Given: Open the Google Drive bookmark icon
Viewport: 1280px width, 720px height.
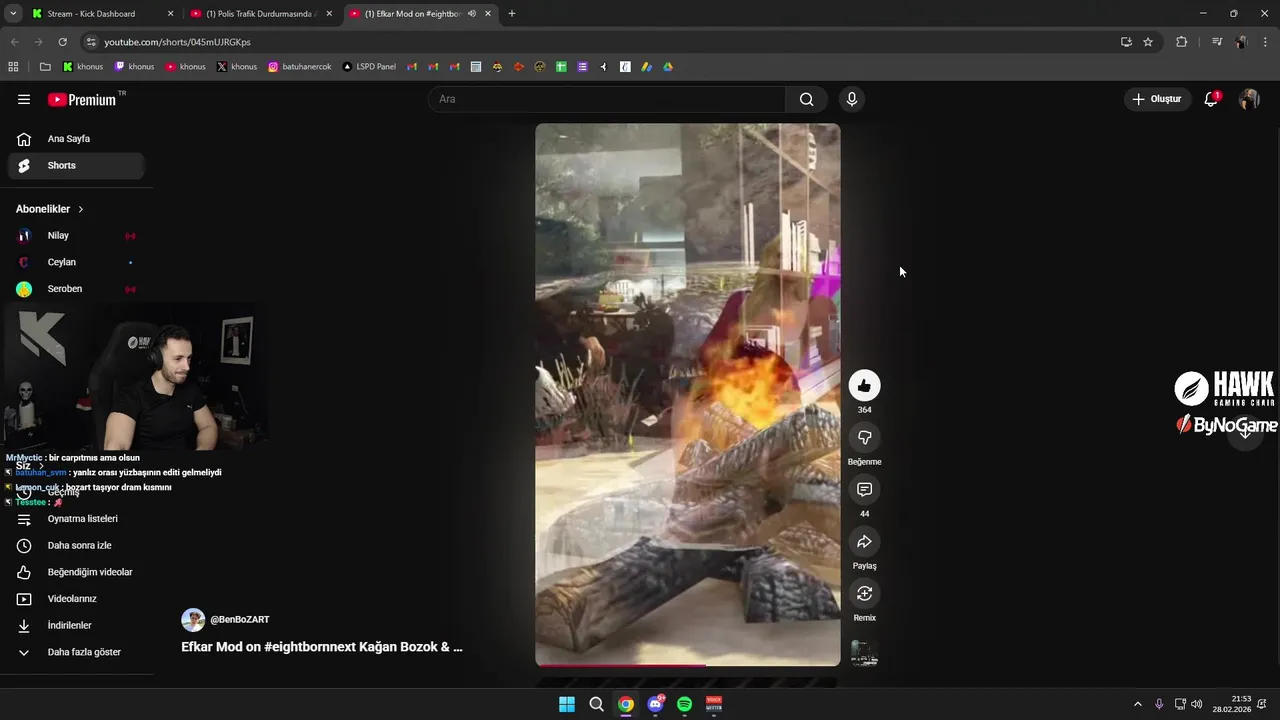Looking at the screenshot, I should coord(668,67).
